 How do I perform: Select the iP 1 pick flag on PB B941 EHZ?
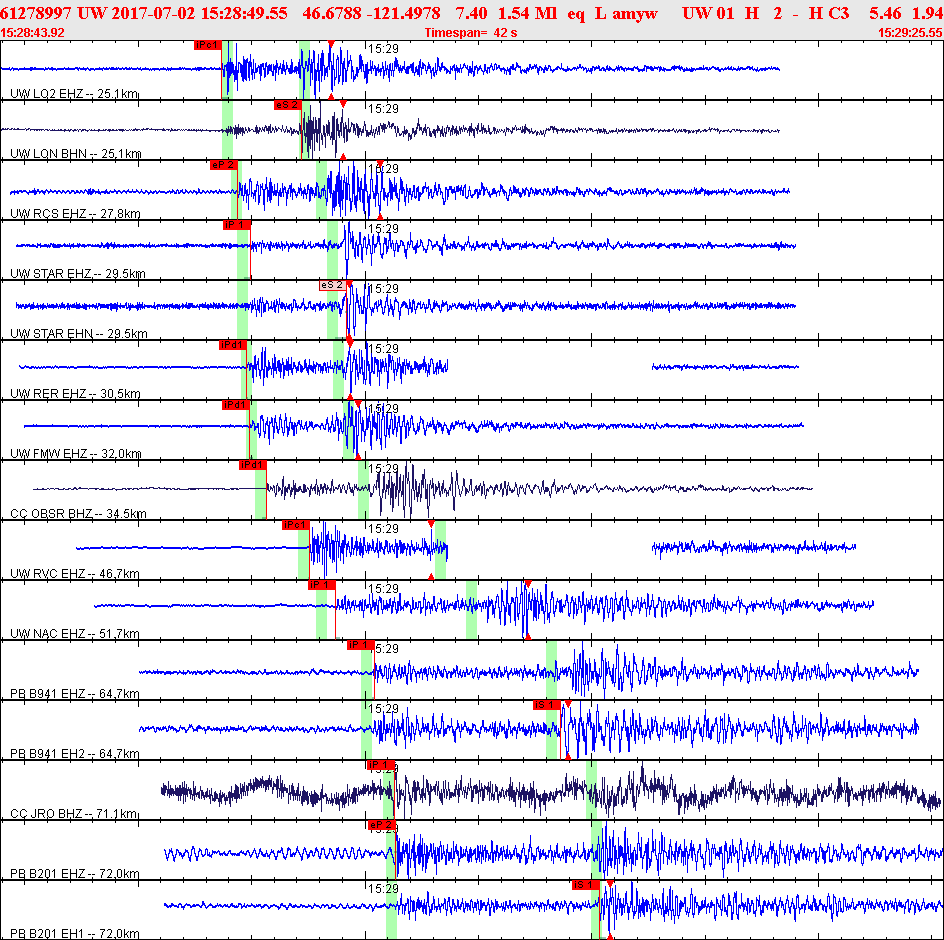point(361,646)
